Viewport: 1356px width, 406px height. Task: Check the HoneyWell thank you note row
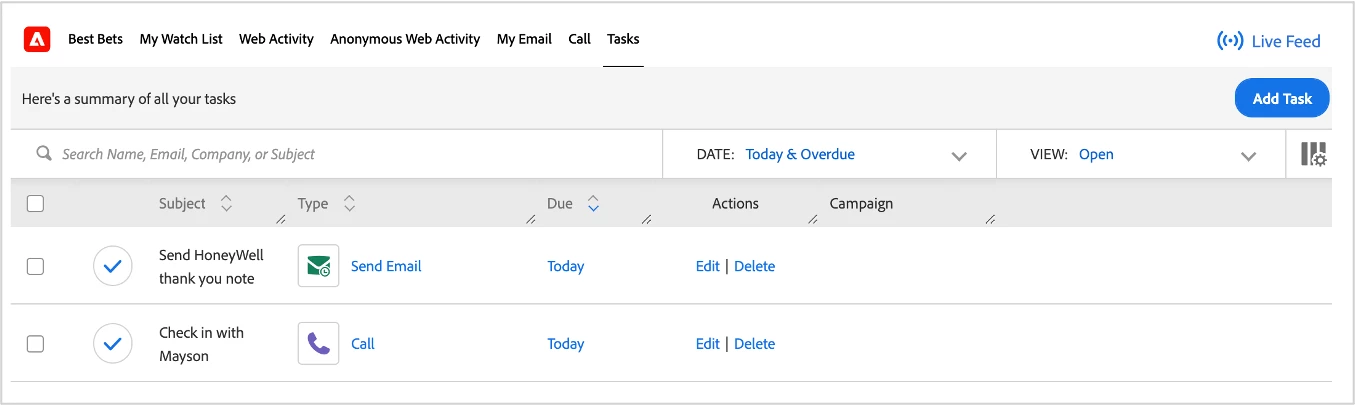click(35, 266)
